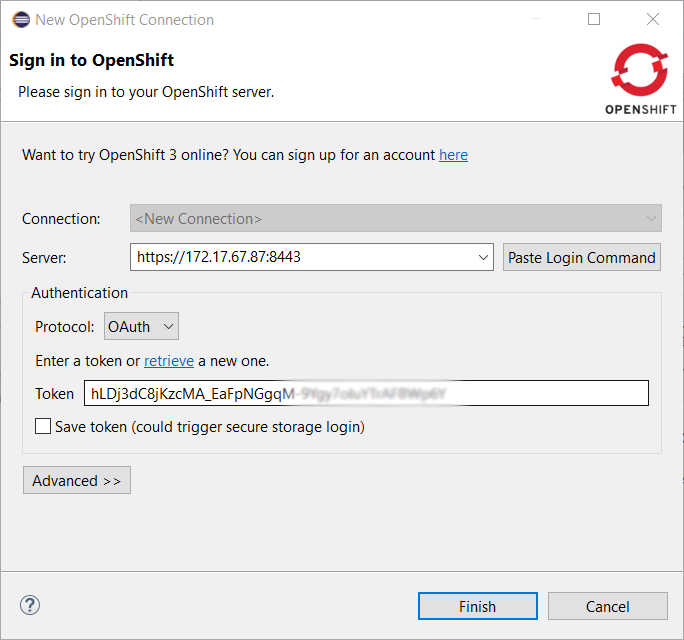Click the Eclipse icon in the title bar
The width and height of the screenshot is (684, 640).
tap(20, 19)
